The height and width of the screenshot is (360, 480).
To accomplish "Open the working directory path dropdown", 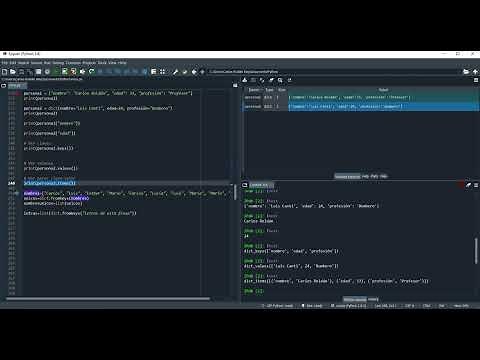I will 333,72.
